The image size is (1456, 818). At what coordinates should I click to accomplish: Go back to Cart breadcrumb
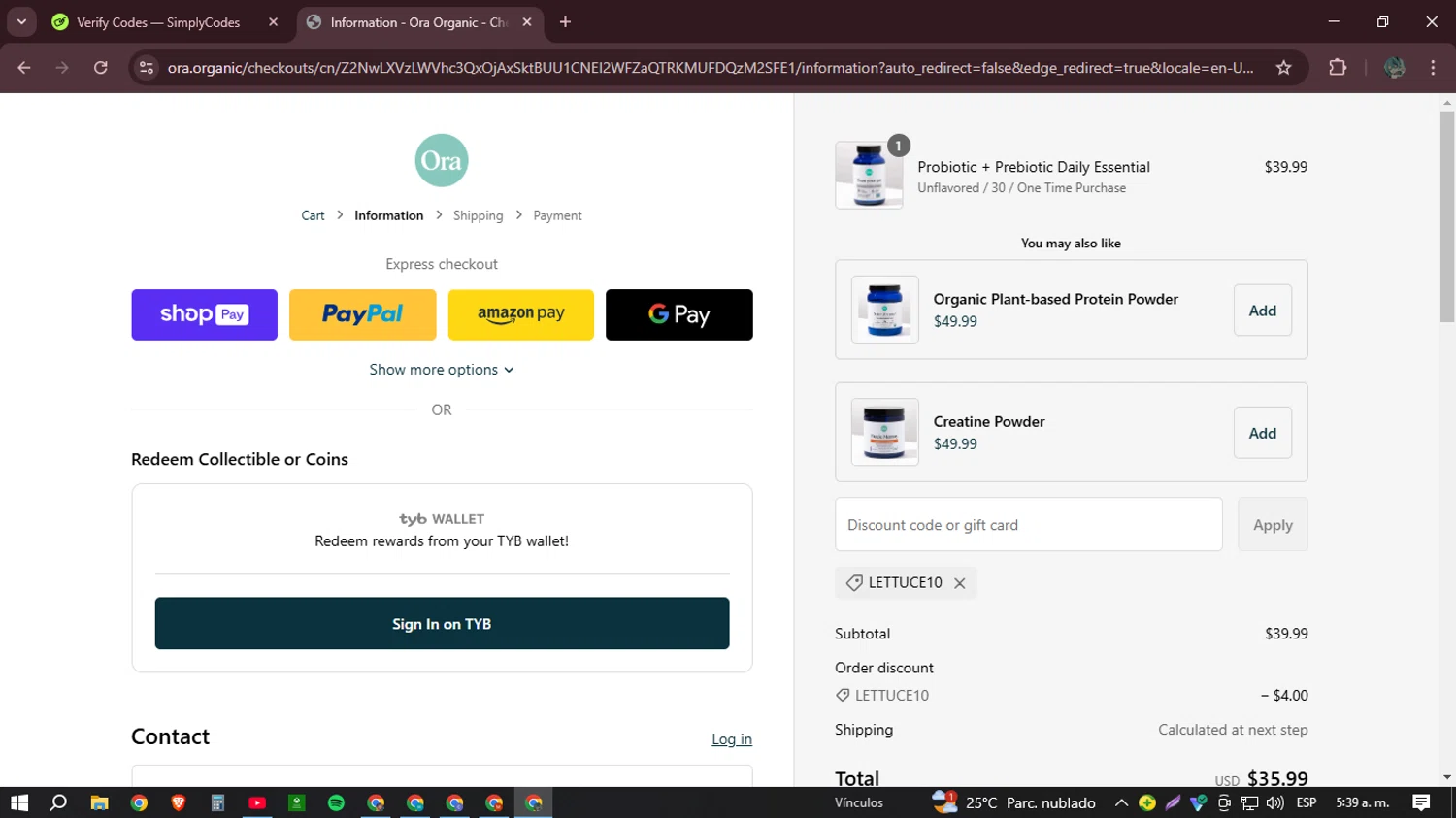(x=313, y=215)
